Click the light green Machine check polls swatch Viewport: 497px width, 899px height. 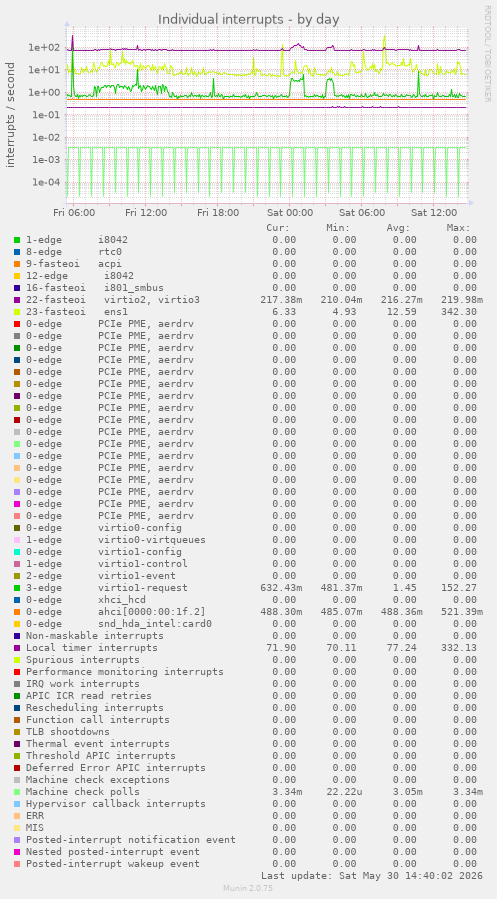point(17,792)
